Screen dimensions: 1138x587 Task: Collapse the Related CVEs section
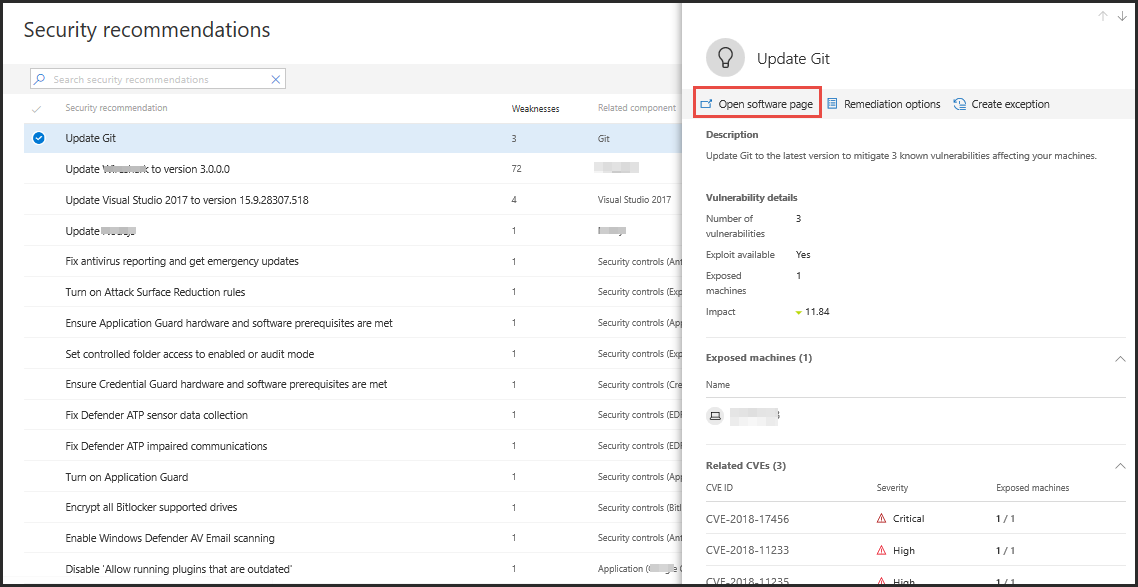1120,466
